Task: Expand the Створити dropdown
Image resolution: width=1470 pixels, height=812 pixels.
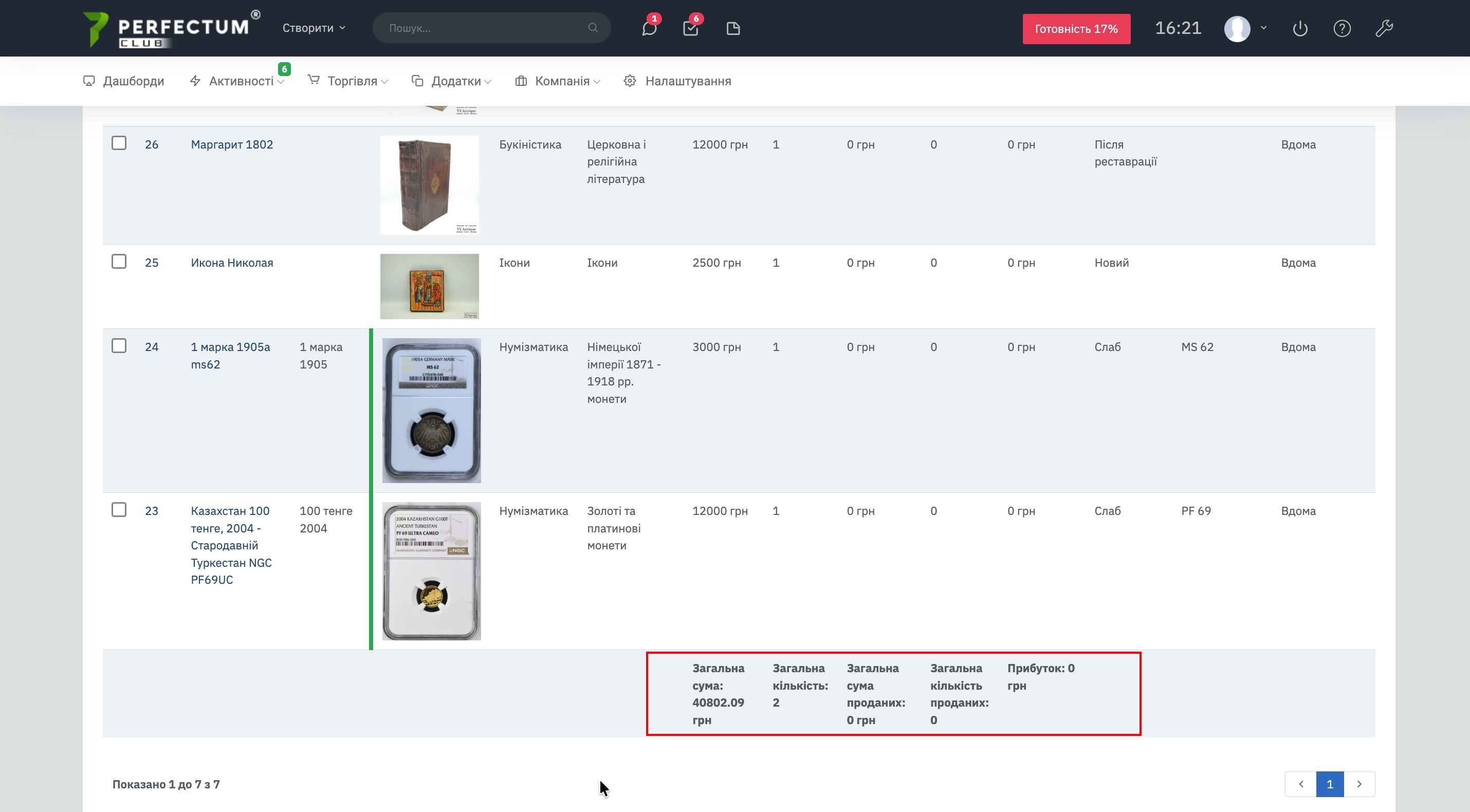Action: coord(314,28)
